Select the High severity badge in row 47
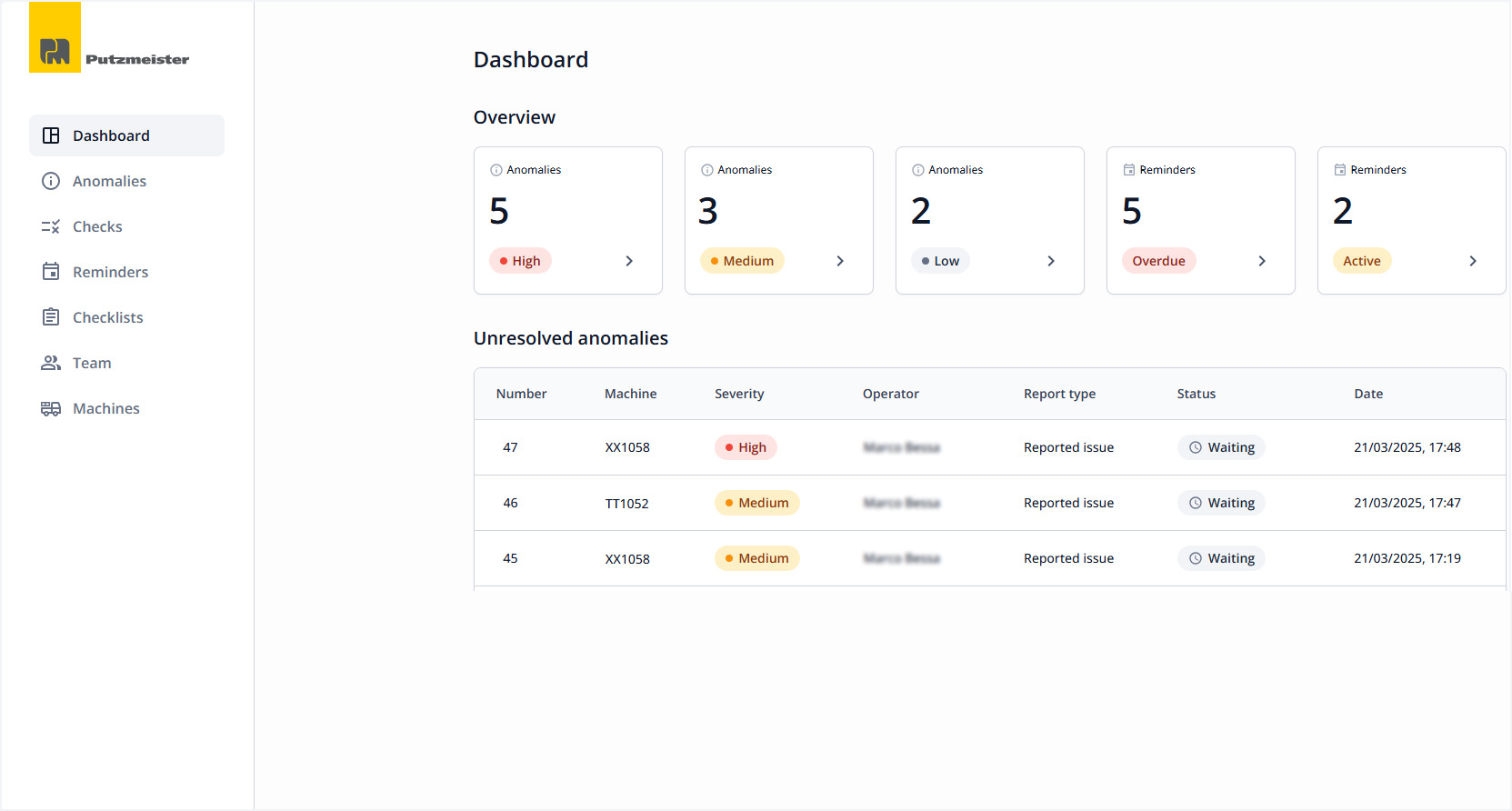This screenshot has height=811, width=1512. (746, 447)
